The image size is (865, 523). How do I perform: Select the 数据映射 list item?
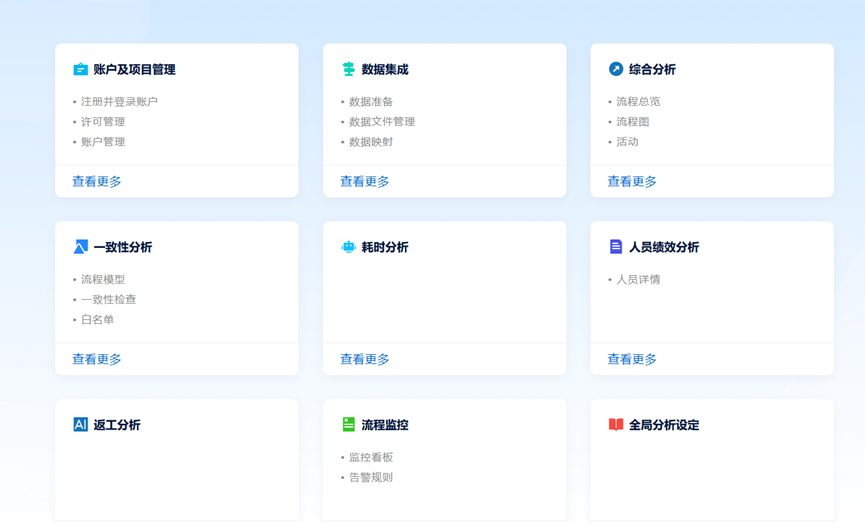(x=371, y=142)
